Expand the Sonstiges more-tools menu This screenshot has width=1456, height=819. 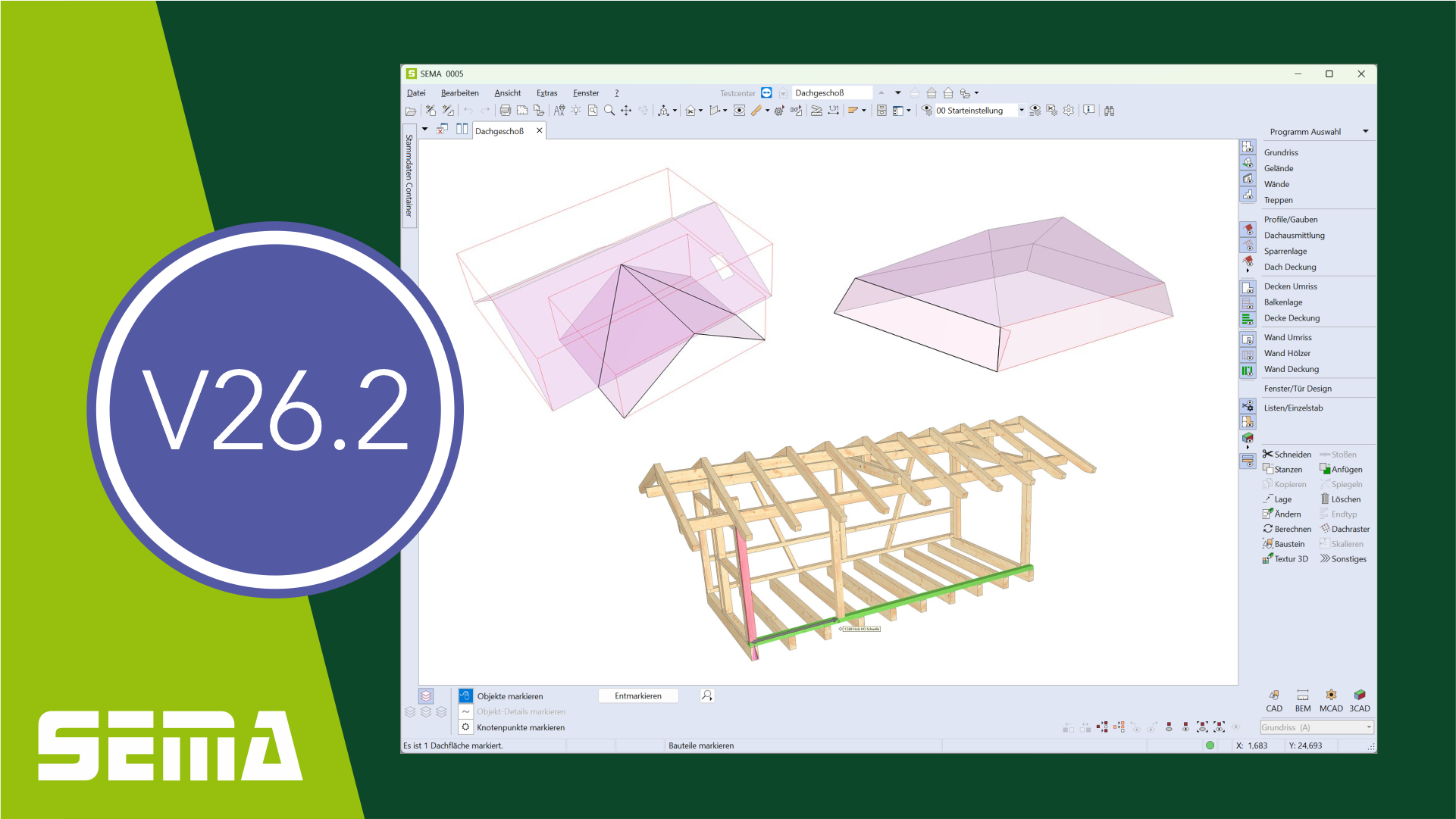click(1343, 559)
